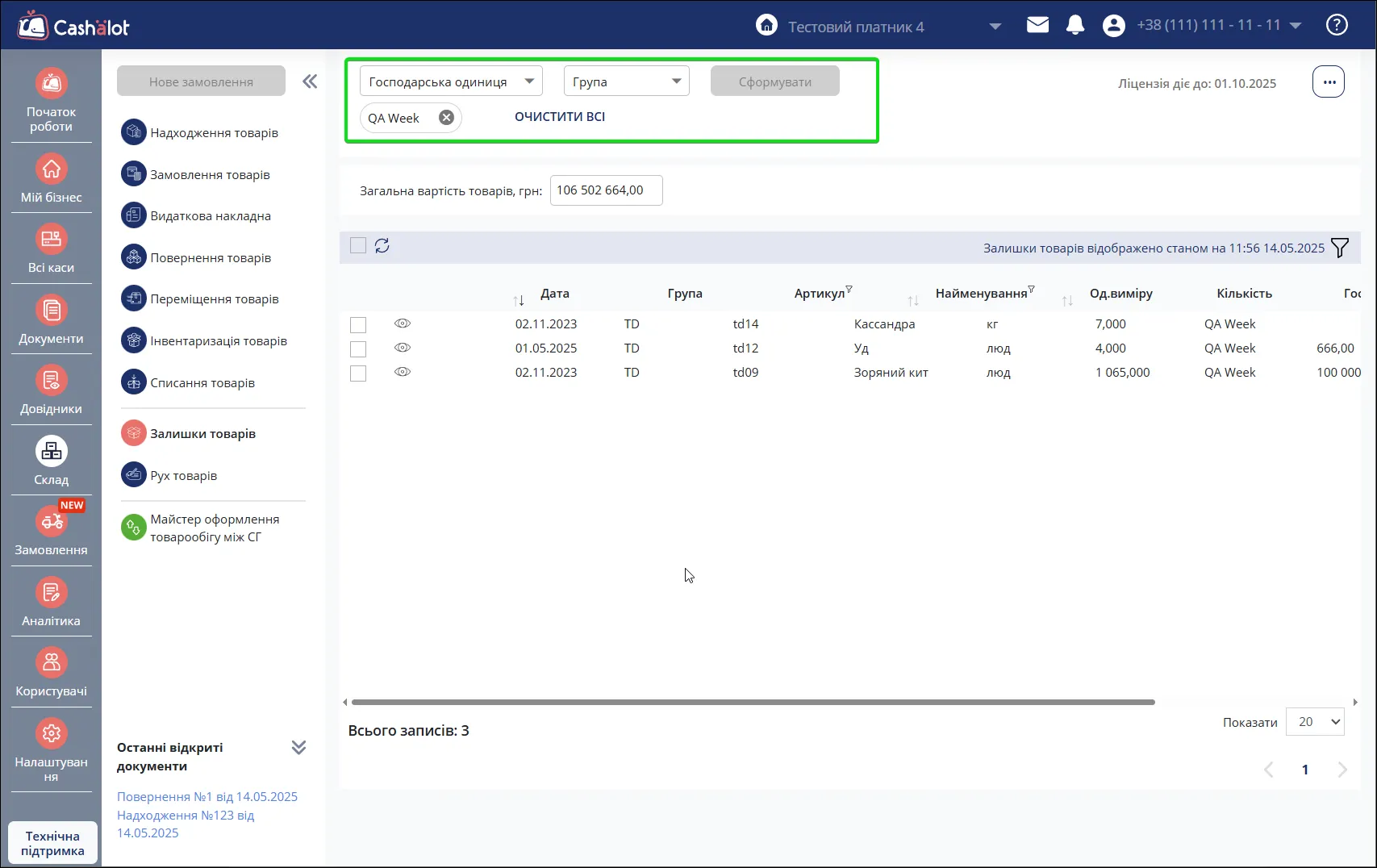Click the home icon beside Тестовий платник 4
This screenshot has height=868, width=1377.
(766, 25)
